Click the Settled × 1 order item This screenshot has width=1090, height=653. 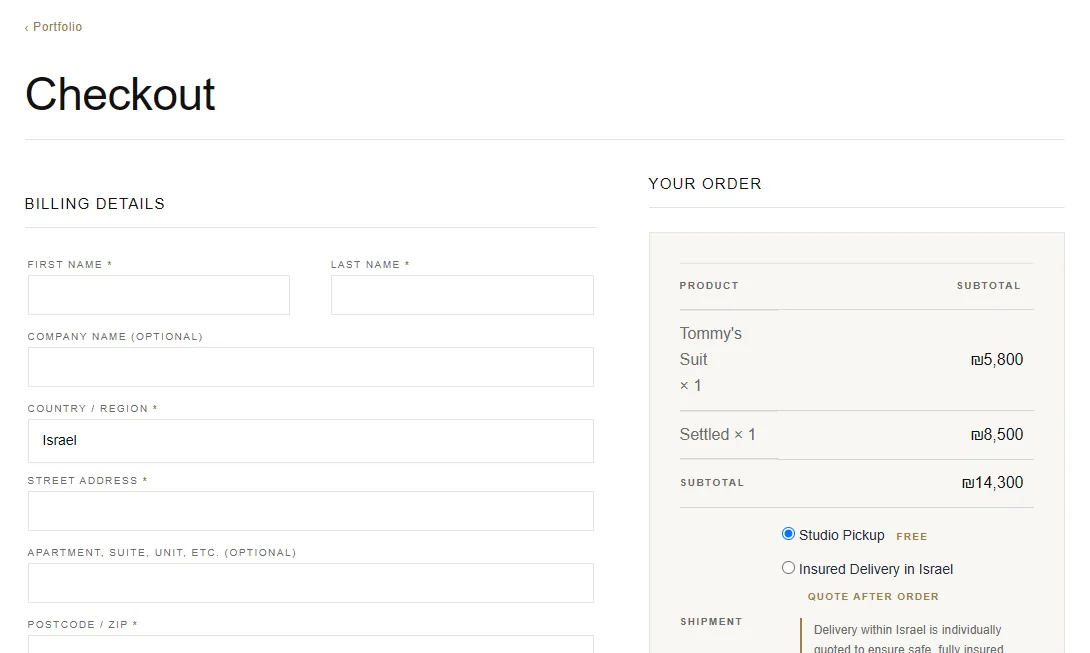[x=717, y=435]
